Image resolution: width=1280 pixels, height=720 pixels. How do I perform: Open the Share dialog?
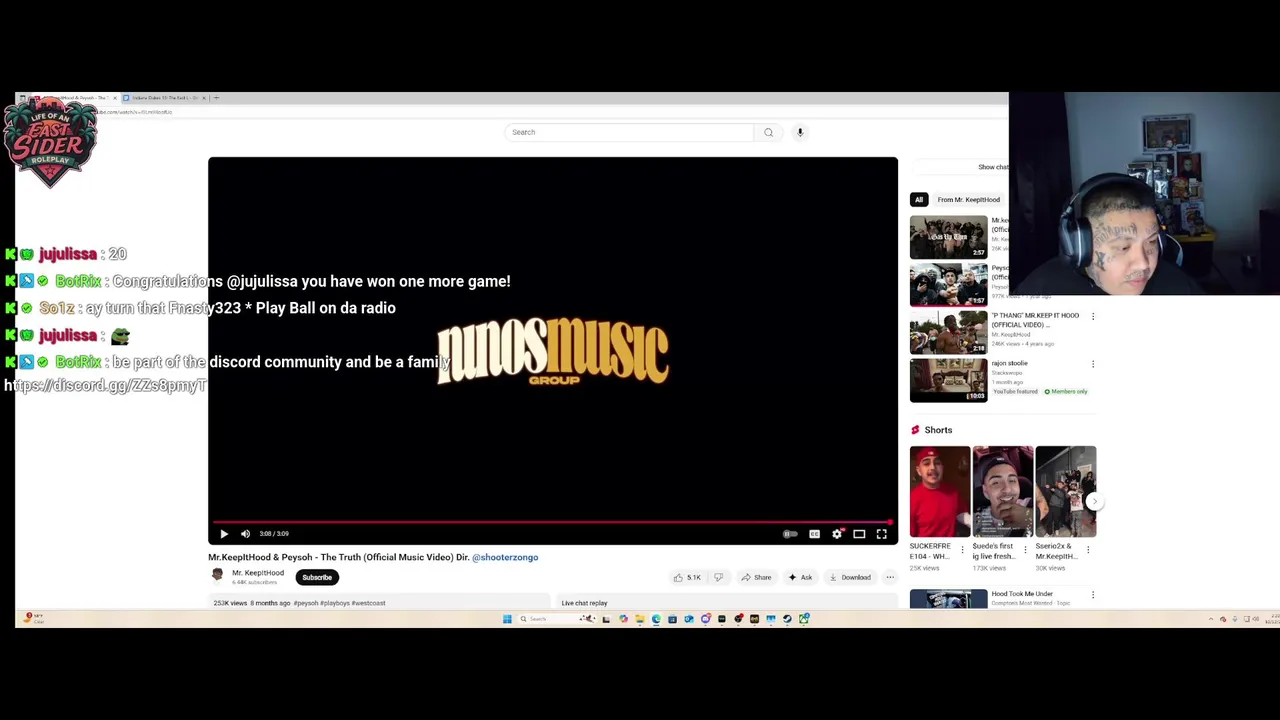[x=756, y=577]
